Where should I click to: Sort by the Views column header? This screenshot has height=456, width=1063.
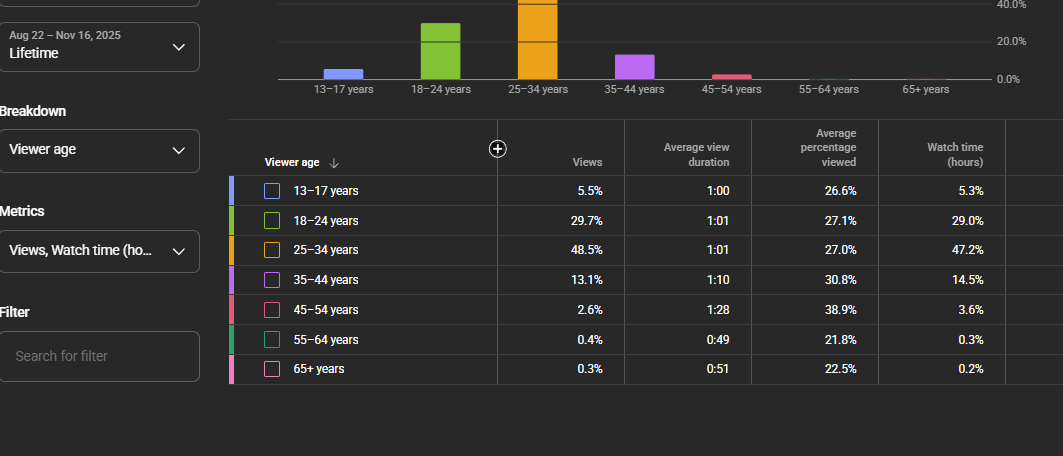[587, 163]
